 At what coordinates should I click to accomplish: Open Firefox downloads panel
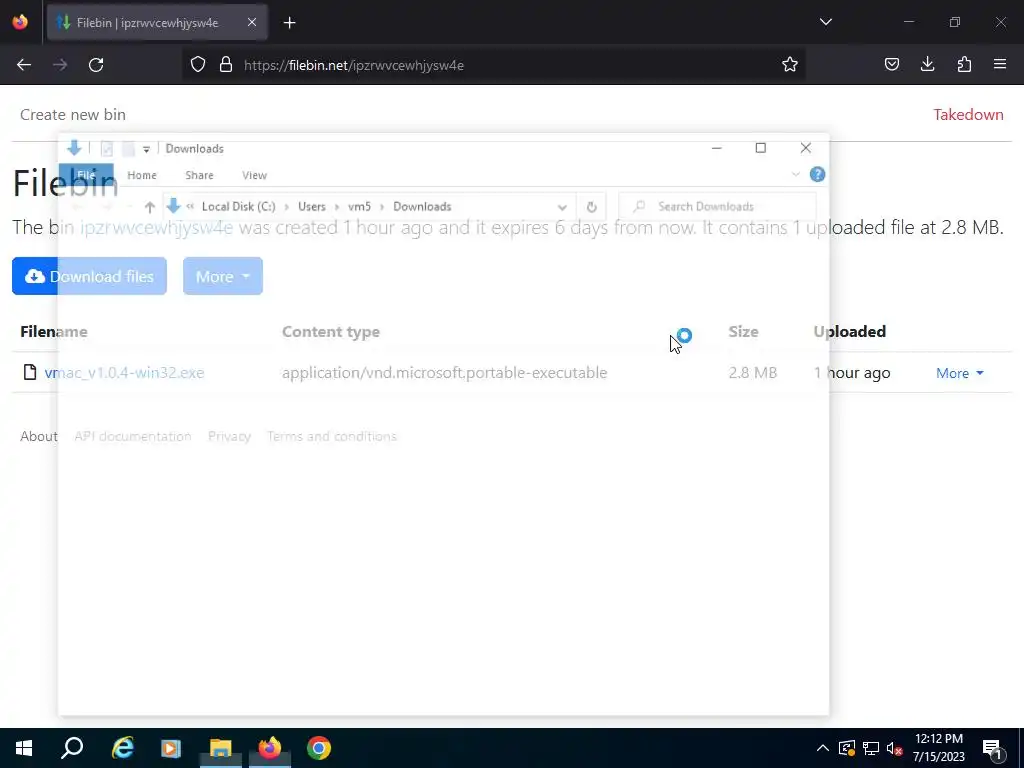tap(927, 65)
